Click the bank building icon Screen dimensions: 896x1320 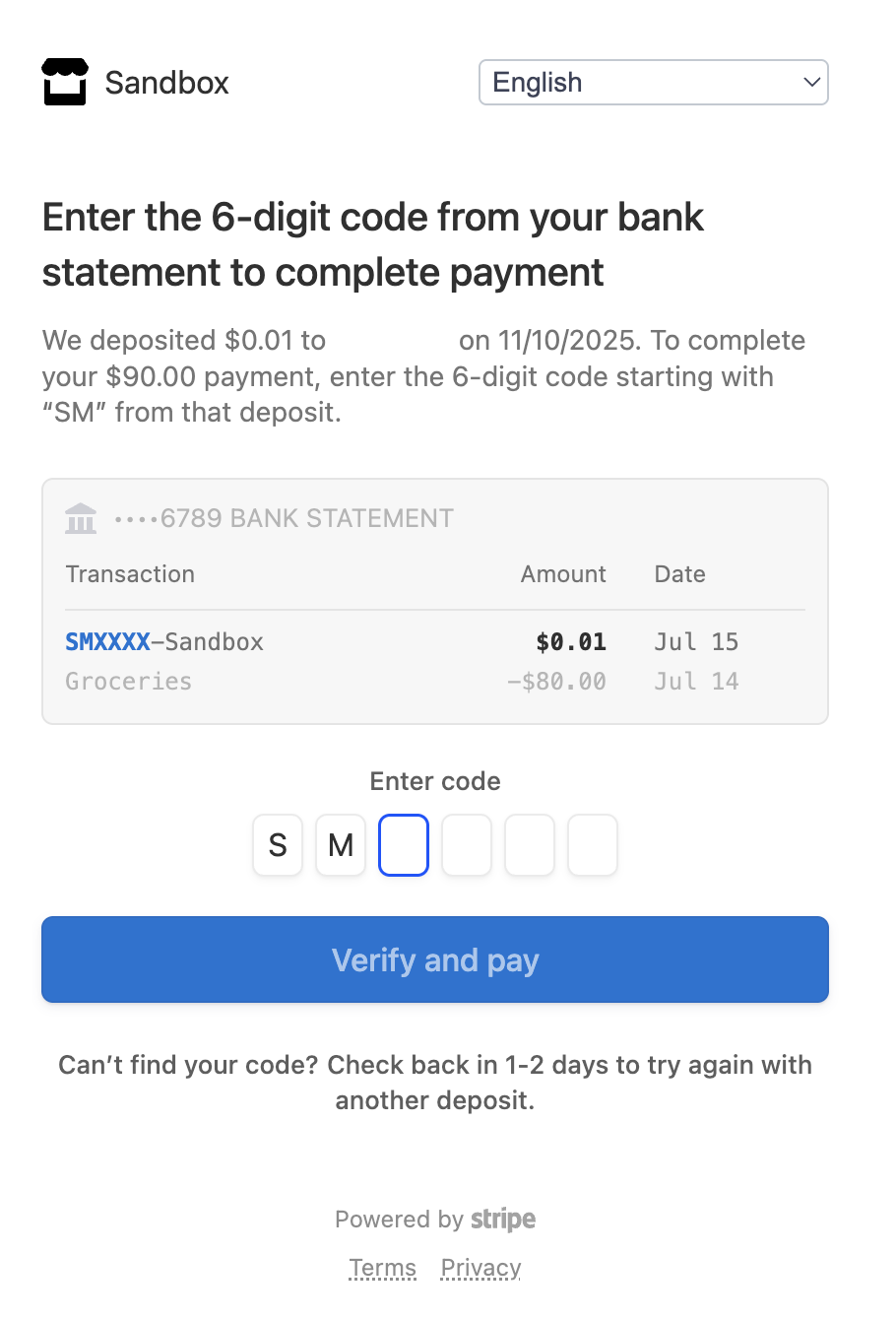coord(81,518)
